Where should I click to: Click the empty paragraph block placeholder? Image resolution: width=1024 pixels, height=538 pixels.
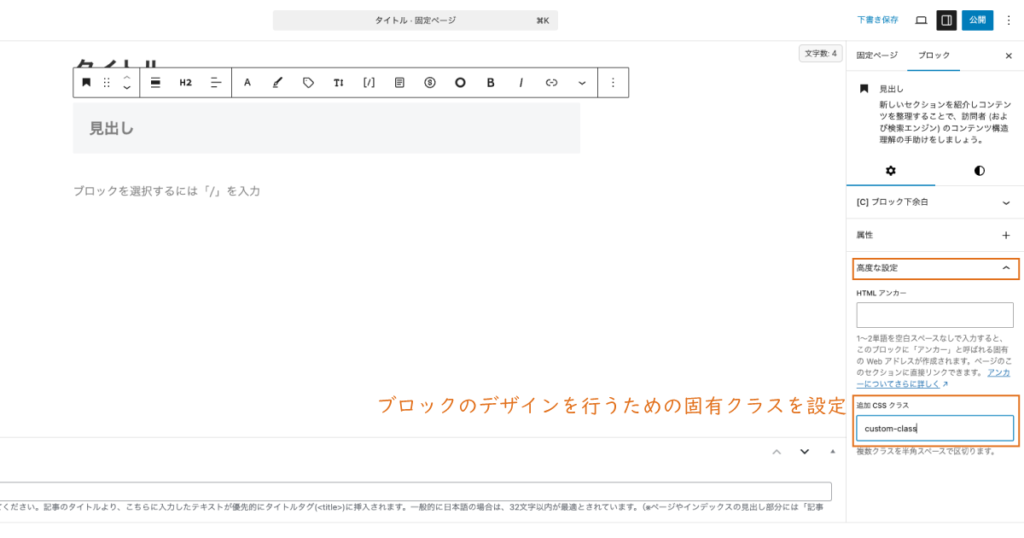click(x=167, y=191)
